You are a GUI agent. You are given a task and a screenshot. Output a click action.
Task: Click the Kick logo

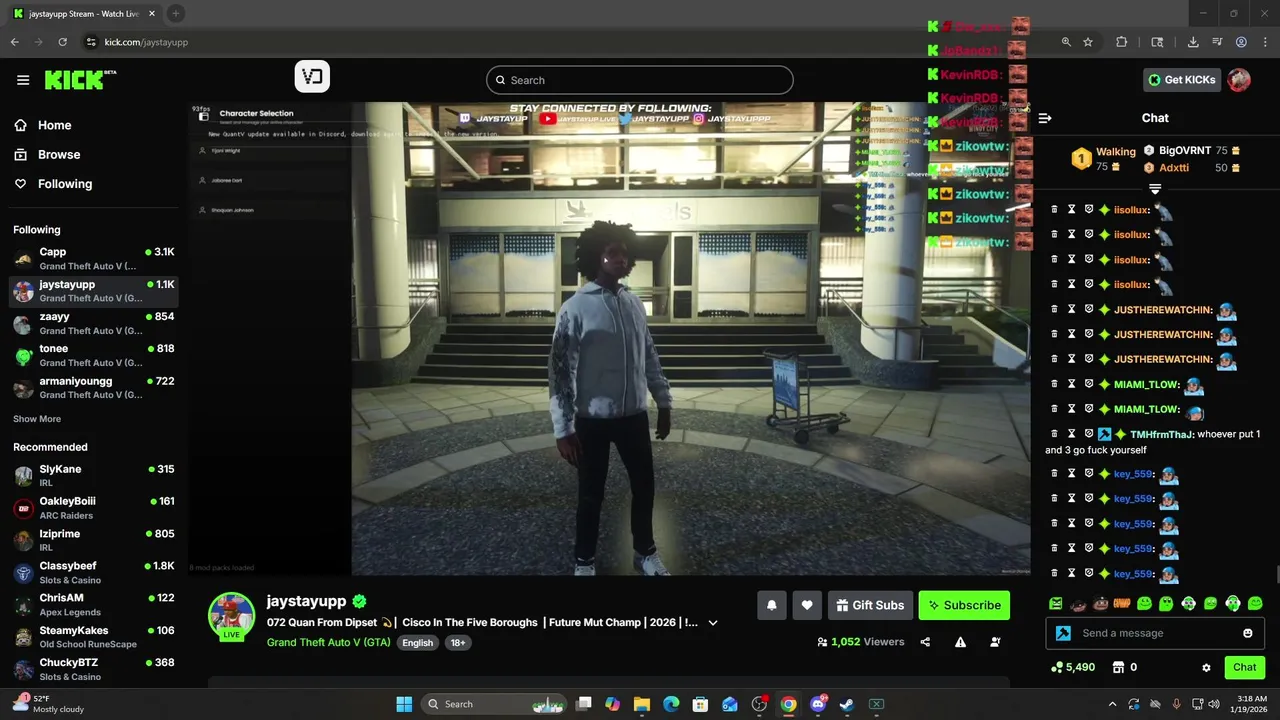pos(80,80)
